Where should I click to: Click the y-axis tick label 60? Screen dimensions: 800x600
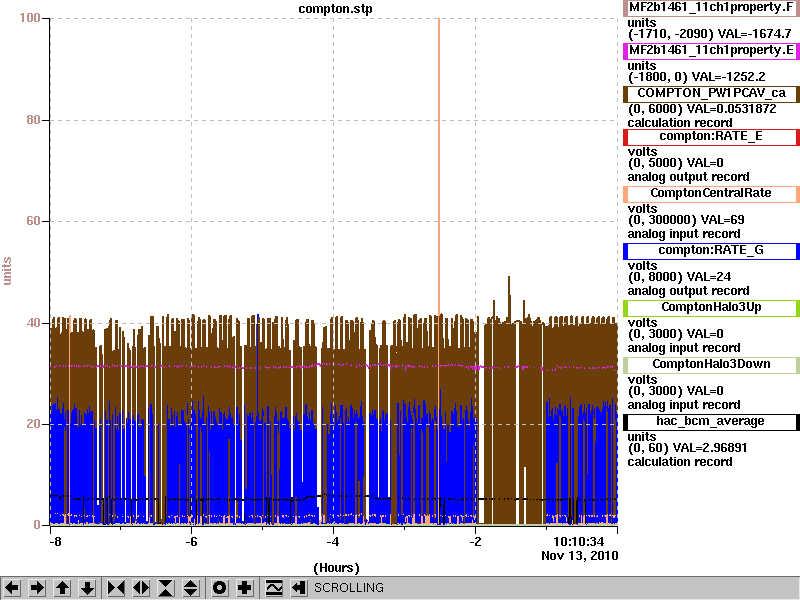(x=33, y=221)
